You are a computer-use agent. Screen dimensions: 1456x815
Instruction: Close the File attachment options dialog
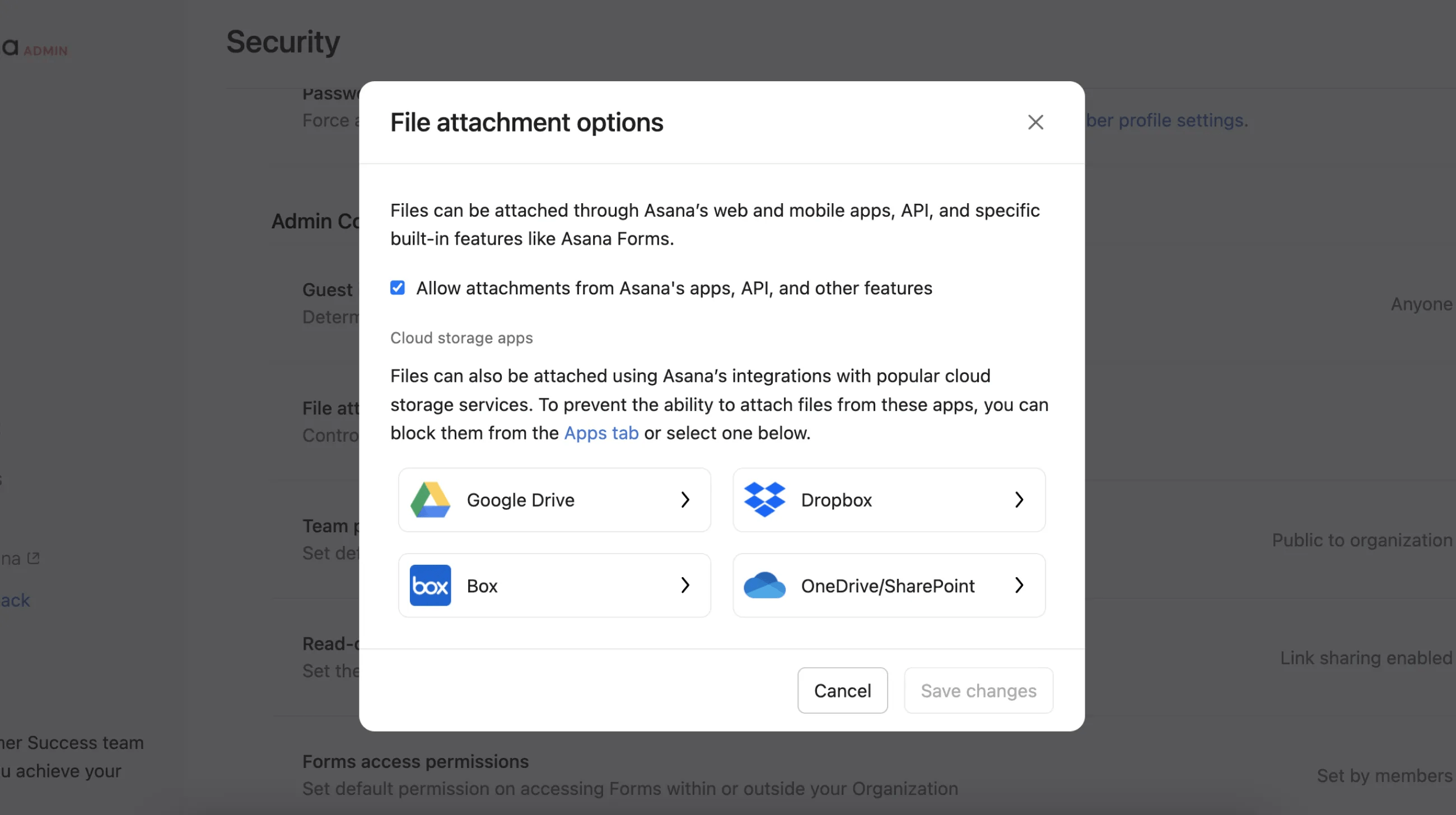tap(1035, 122)
